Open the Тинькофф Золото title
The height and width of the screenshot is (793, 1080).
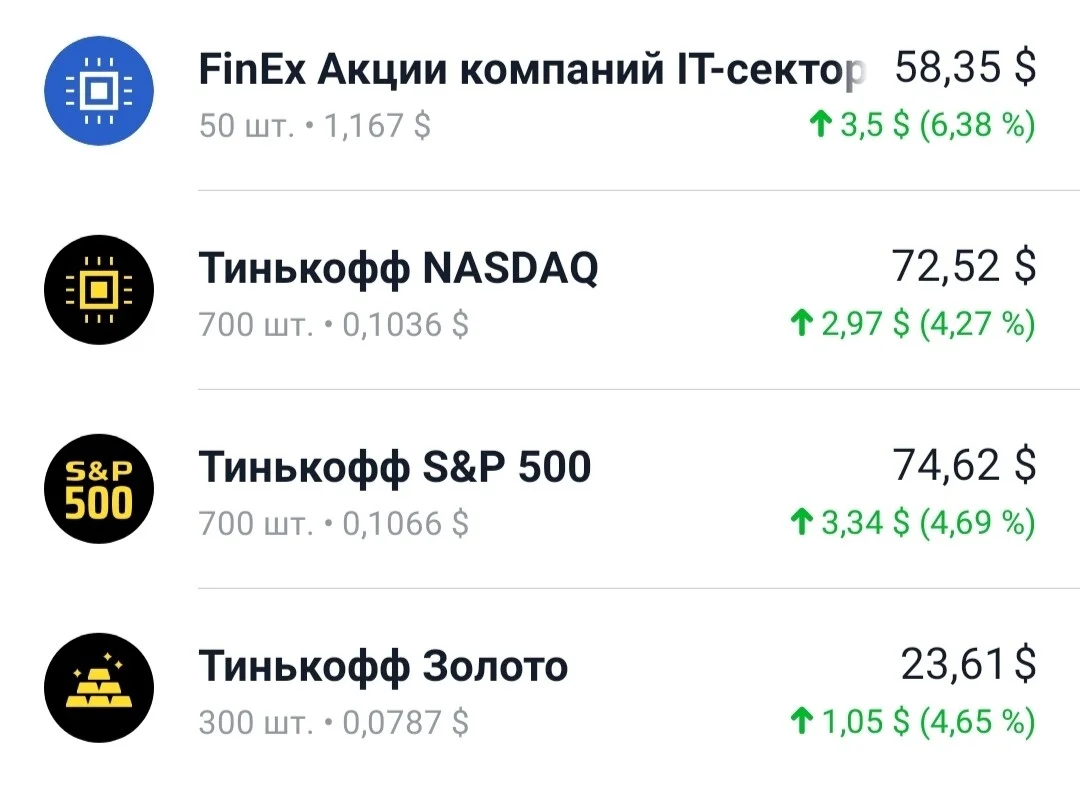tap(383, 666)
